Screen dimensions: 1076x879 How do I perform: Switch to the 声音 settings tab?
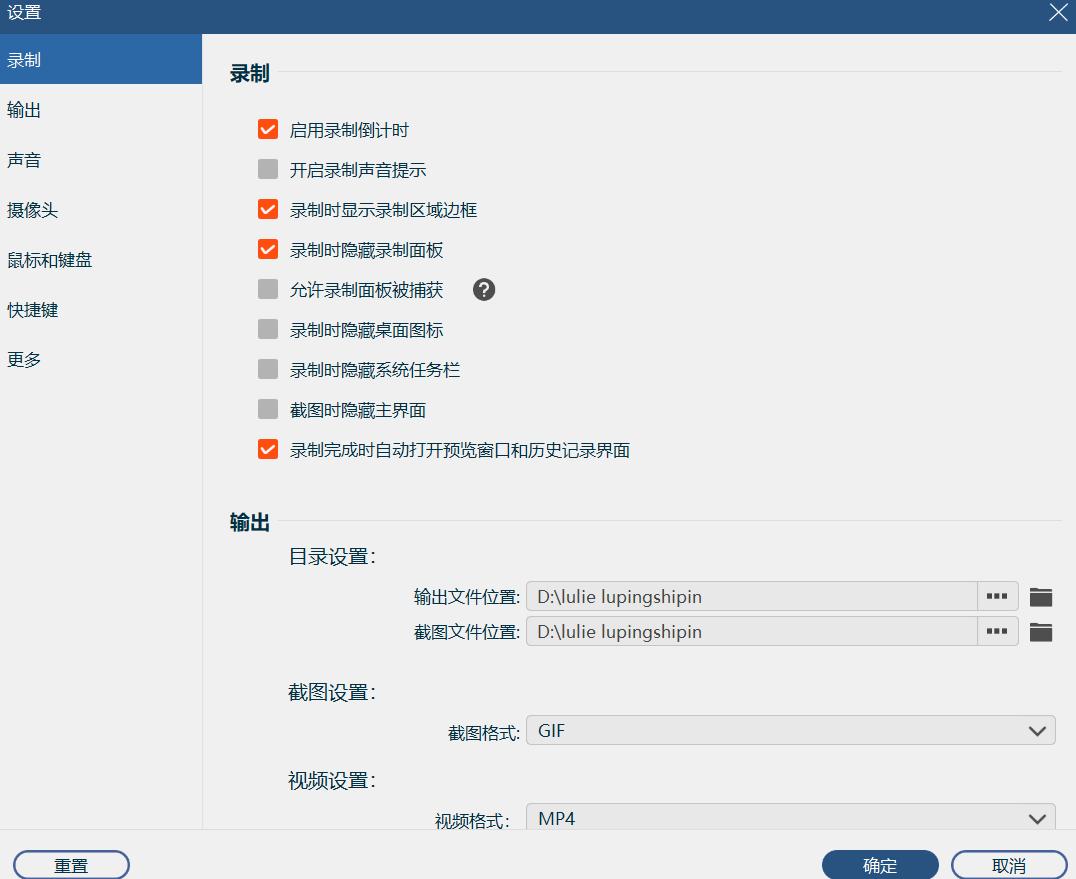coord(24,160)
